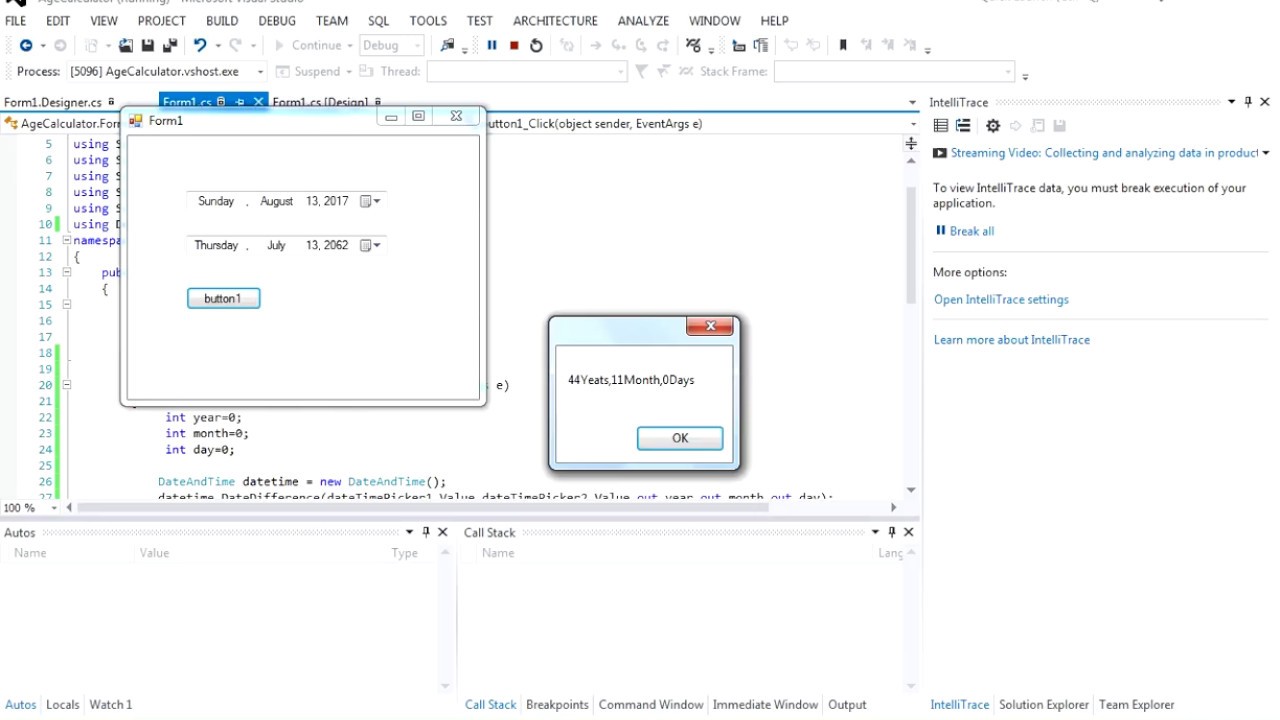The image size is (1280, 720).
Task: Click button1 on Form1
Action: tap(223, 298)
